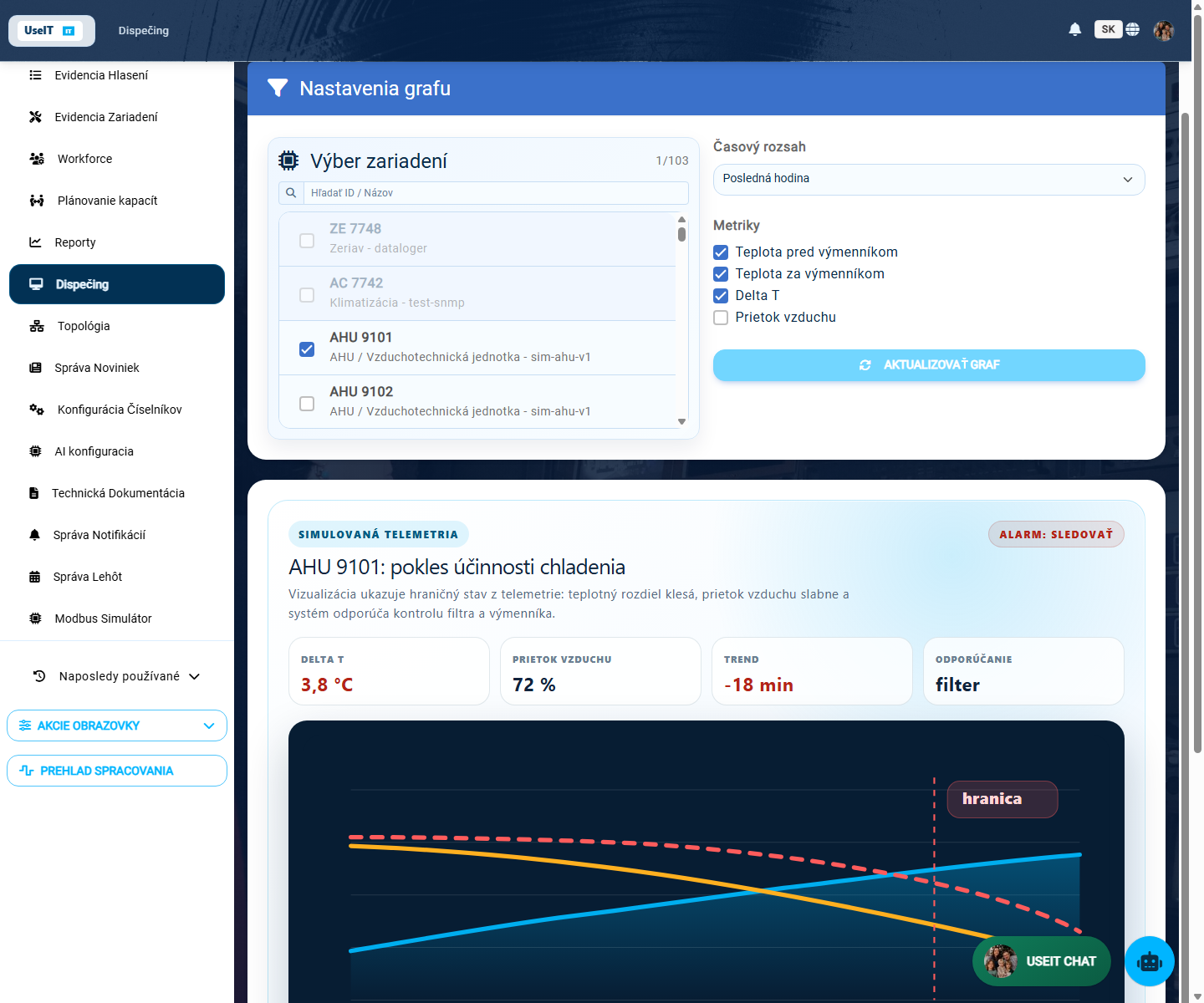Click the Technická Dokumentácia file icon
The image size is (1204, 1003).
(x=34, y=493)
